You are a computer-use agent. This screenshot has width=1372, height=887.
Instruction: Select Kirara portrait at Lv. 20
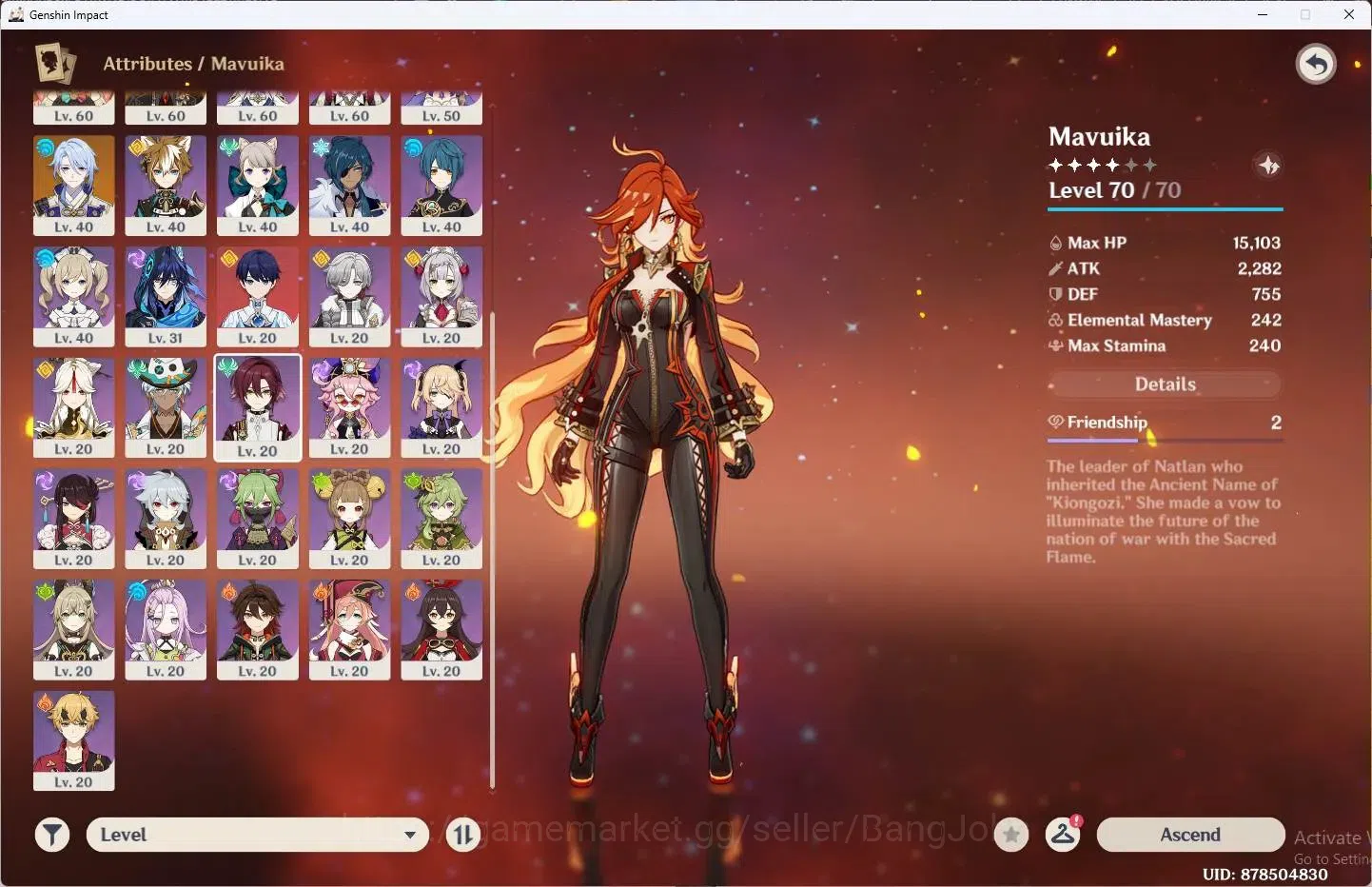(74, 630)
